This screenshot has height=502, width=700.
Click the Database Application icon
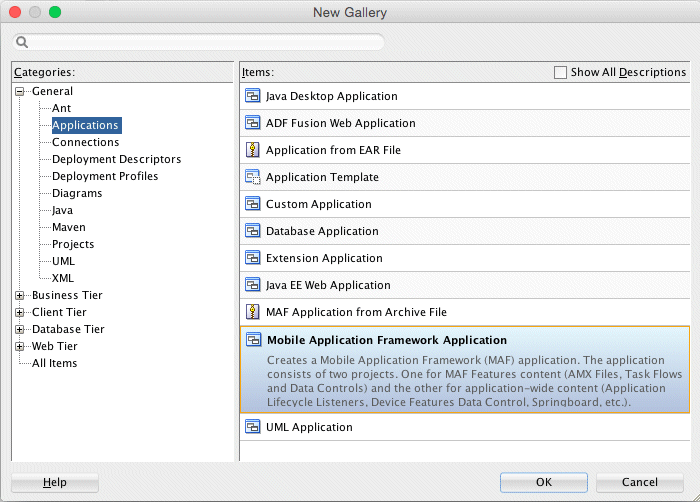tap(253, 232)
